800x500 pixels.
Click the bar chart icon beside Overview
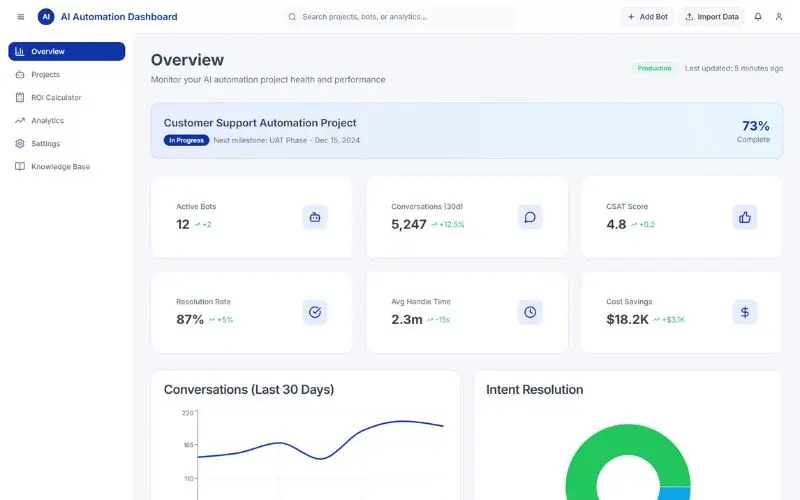19,51
